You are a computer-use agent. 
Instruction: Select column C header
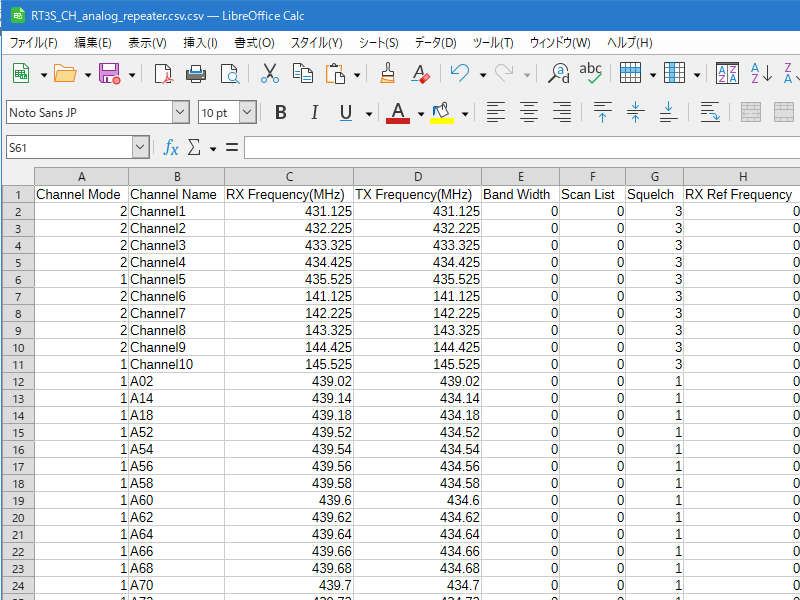pos(289,176)
